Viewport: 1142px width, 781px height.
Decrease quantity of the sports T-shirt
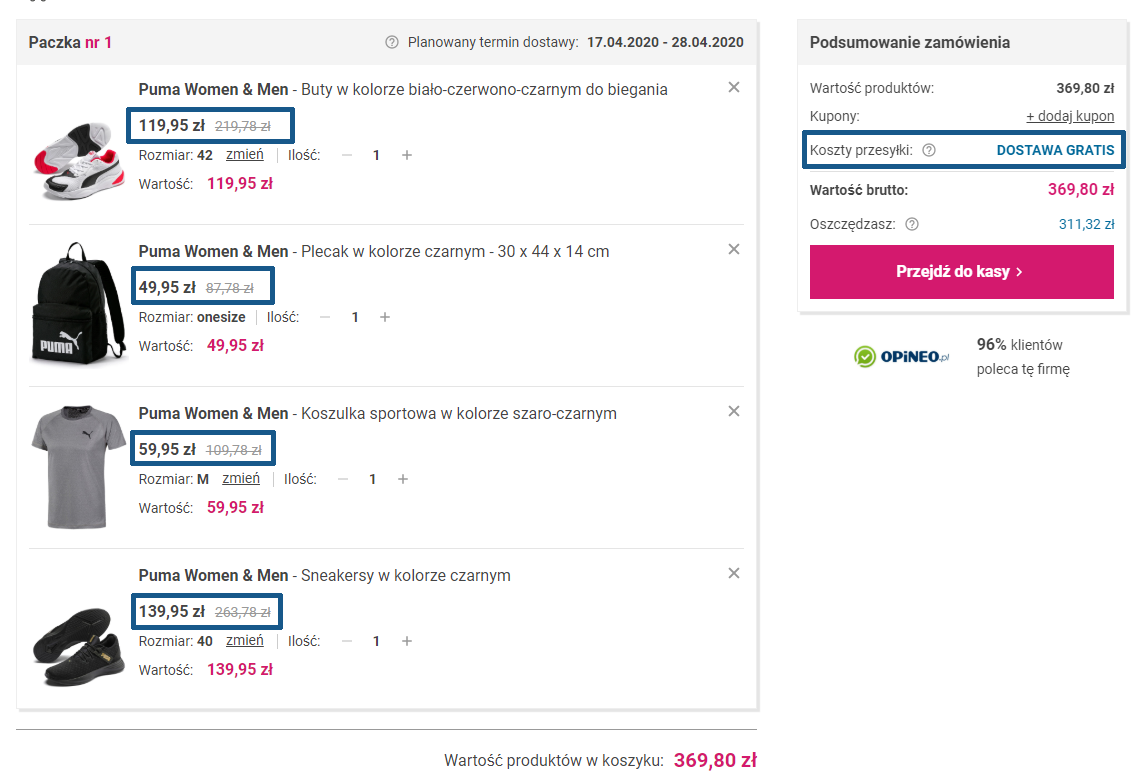(x=343, y=479)
